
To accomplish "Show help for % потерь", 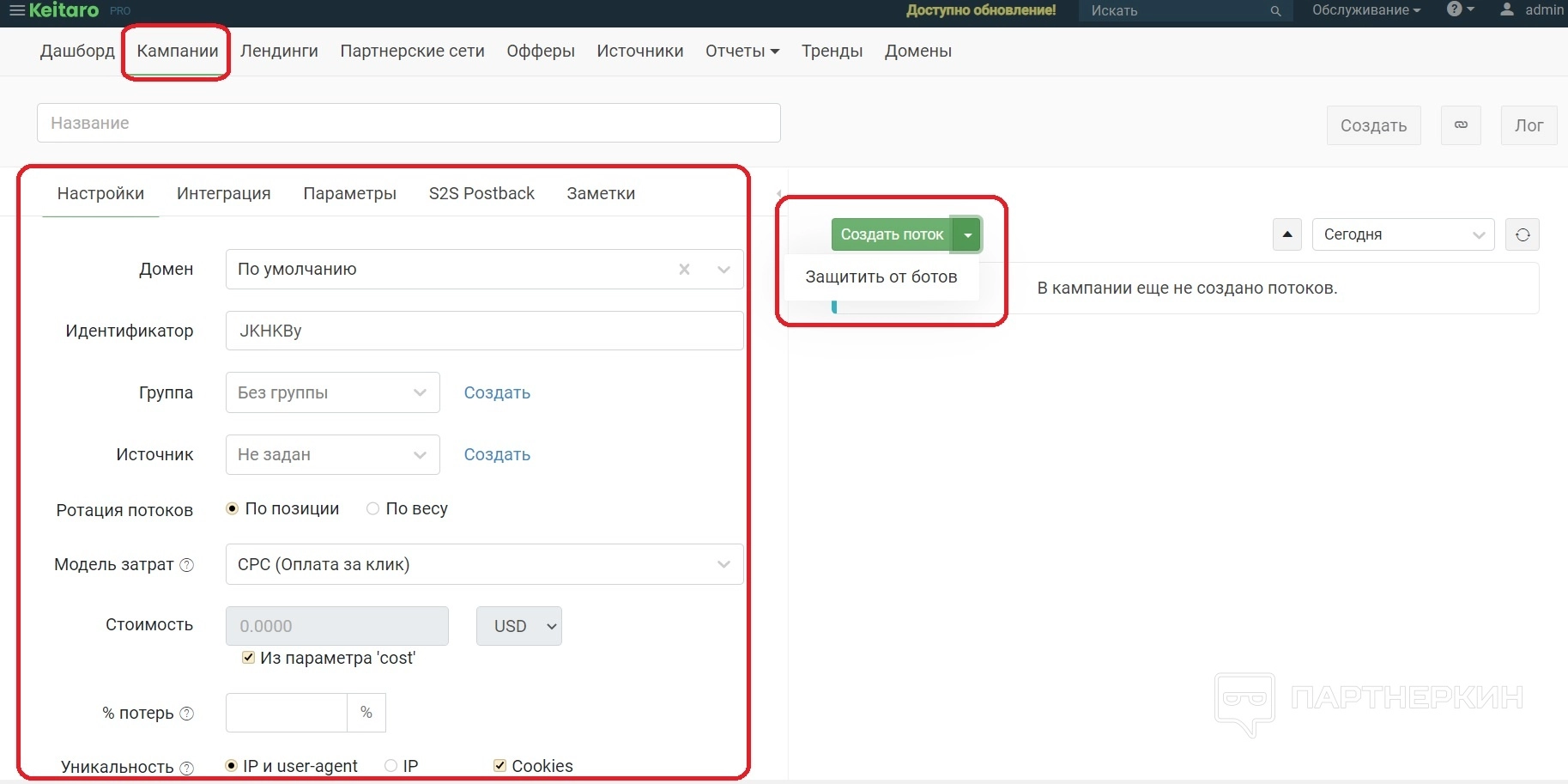I will point(186,714).
